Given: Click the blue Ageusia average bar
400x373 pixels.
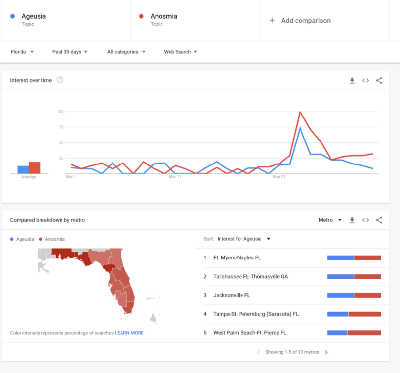Looking at the screenshot, I should tap(23, 170).
